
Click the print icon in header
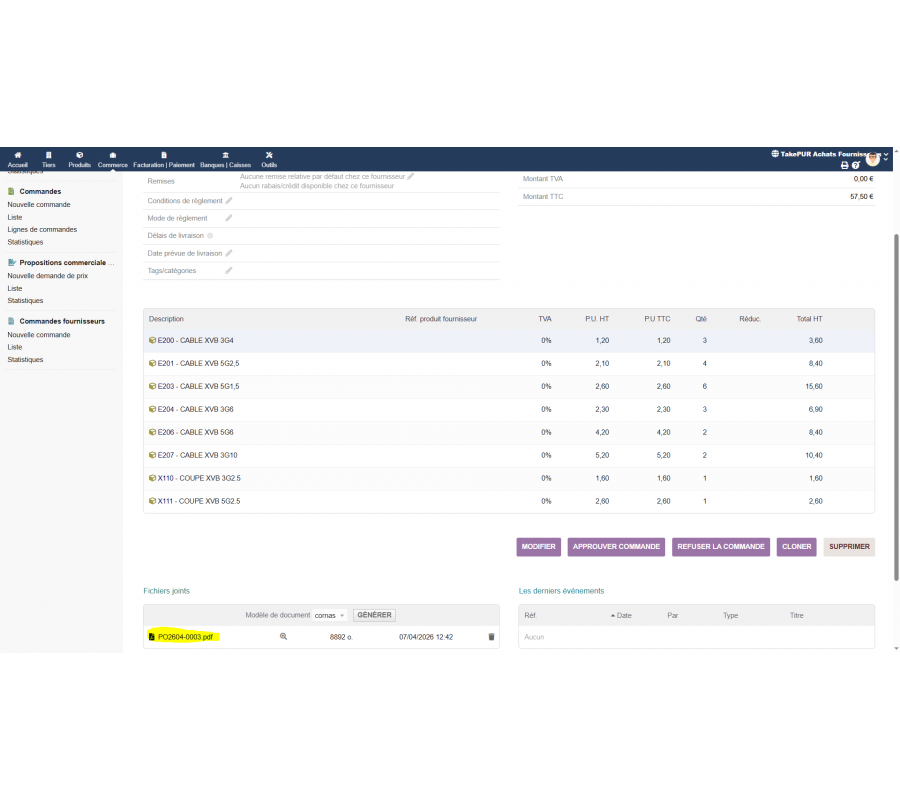844,165
